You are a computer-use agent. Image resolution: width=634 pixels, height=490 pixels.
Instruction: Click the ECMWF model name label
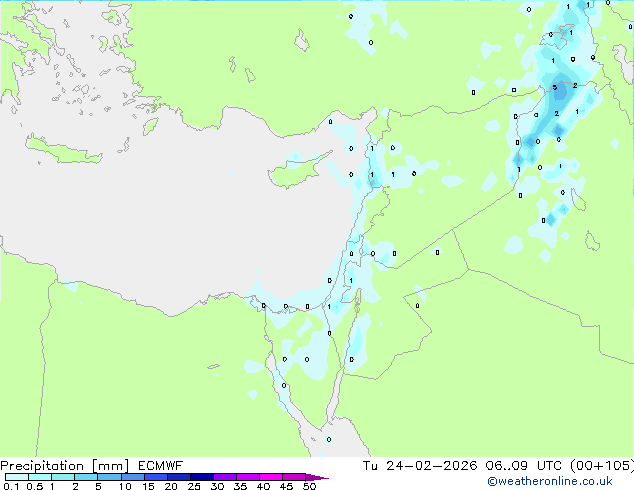tap(161, 466)
